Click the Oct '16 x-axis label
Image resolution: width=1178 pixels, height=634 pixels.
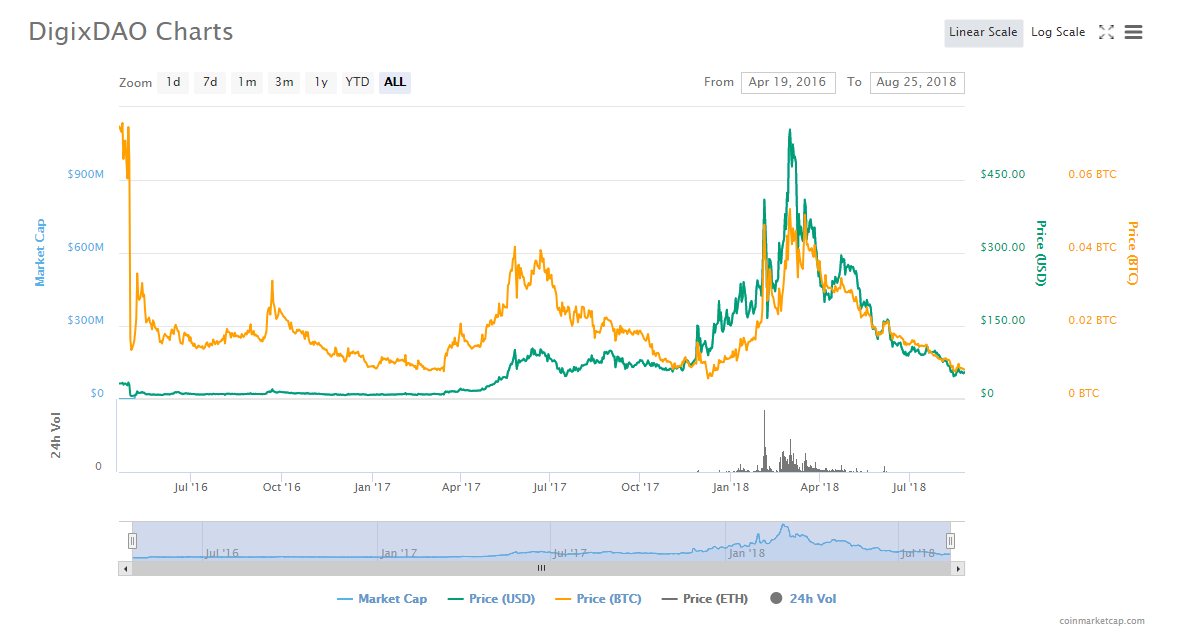pyautogui.click(x=282, y=488)
